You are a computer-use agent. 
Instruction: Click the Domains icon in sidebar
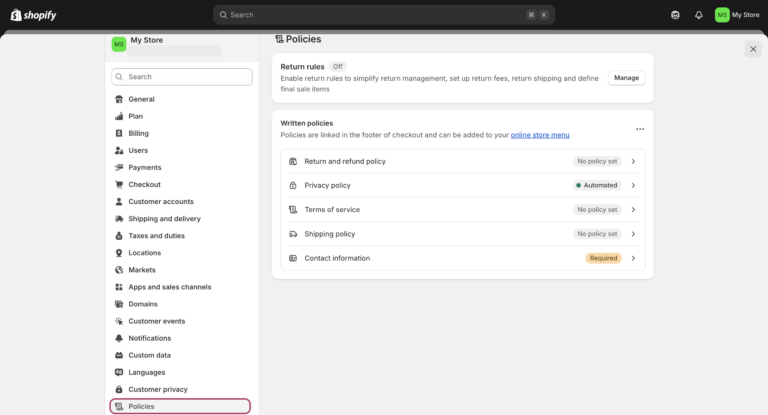119,304
